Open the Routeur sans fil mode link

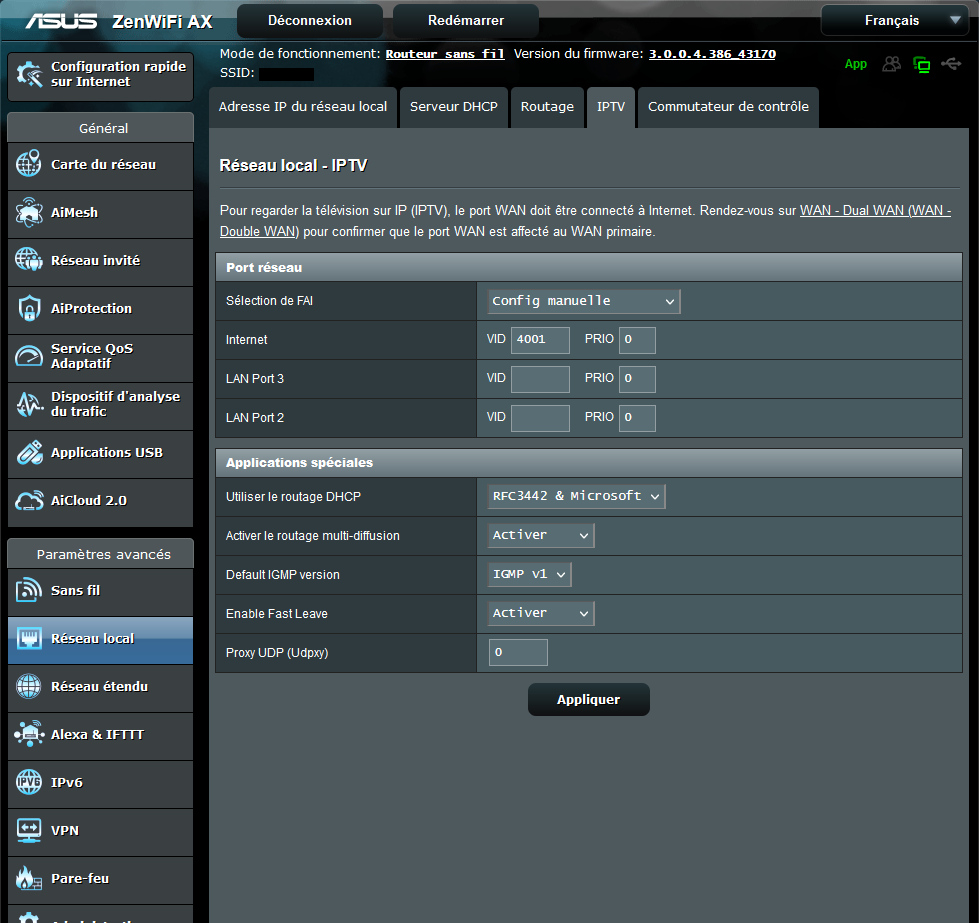[445, 54]
